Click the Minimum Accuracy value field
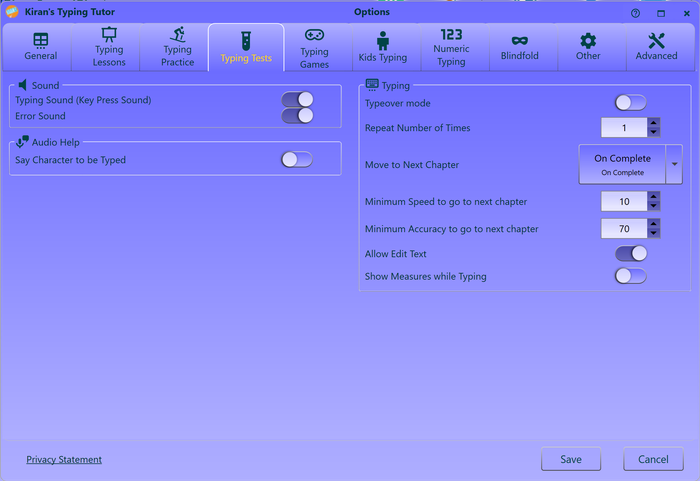This screenshot has width=700, height=481. (624, 229)
